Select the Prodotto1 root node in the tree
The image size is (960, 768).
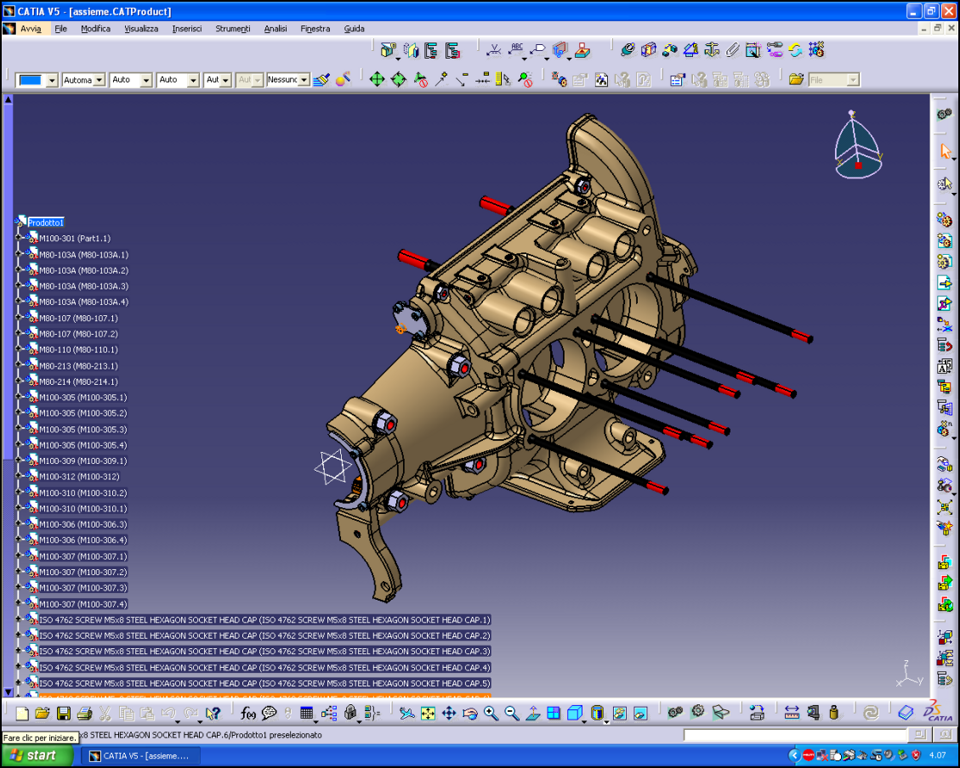point(45,222)
